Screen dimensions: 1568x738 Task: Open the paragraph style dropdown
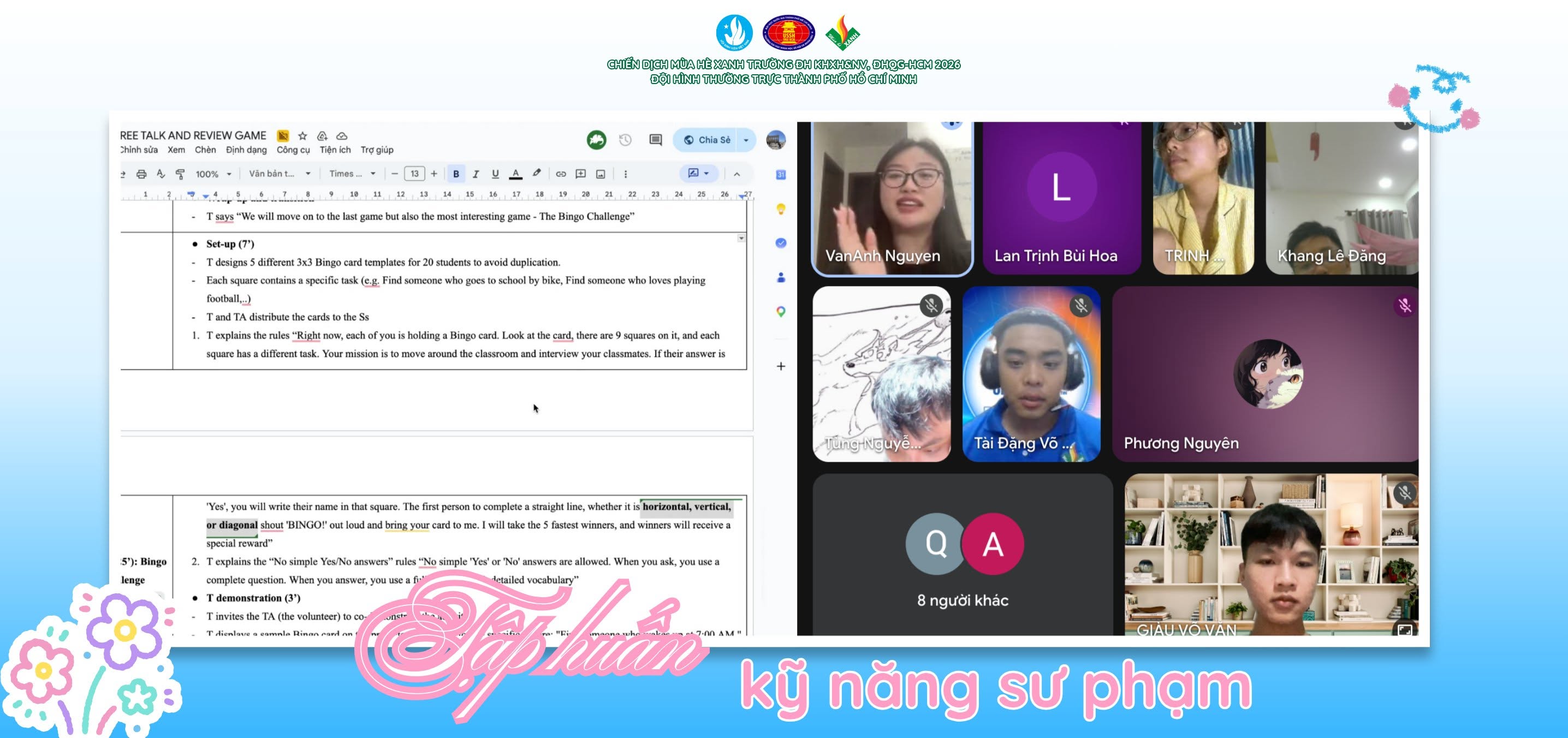point(280,174)
